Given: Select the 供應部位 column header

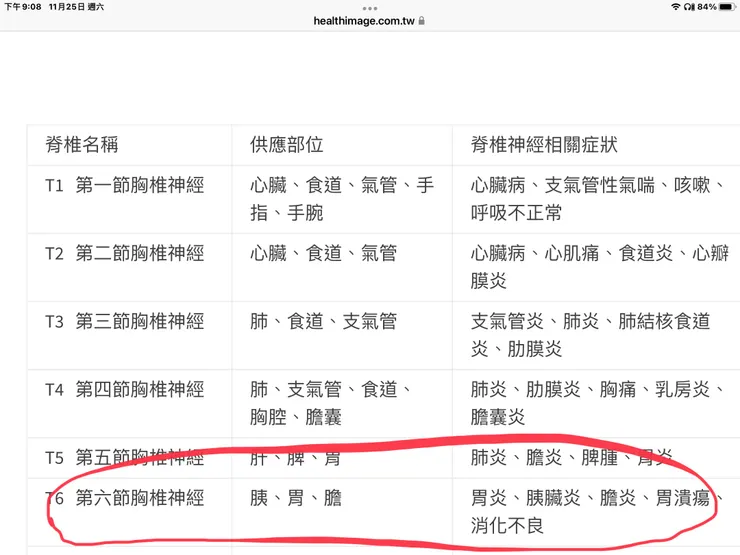Looking at the screenshot, I should [286, 144].
